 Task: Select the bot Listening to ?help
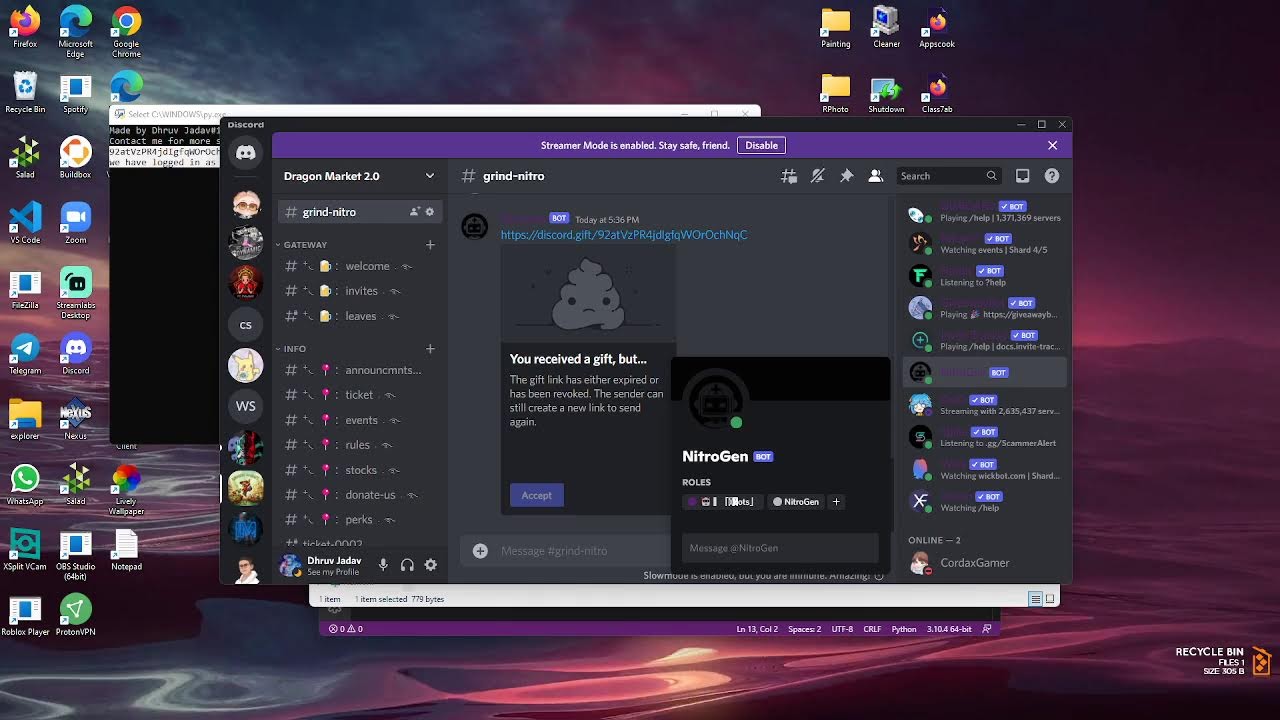[985, 276]
